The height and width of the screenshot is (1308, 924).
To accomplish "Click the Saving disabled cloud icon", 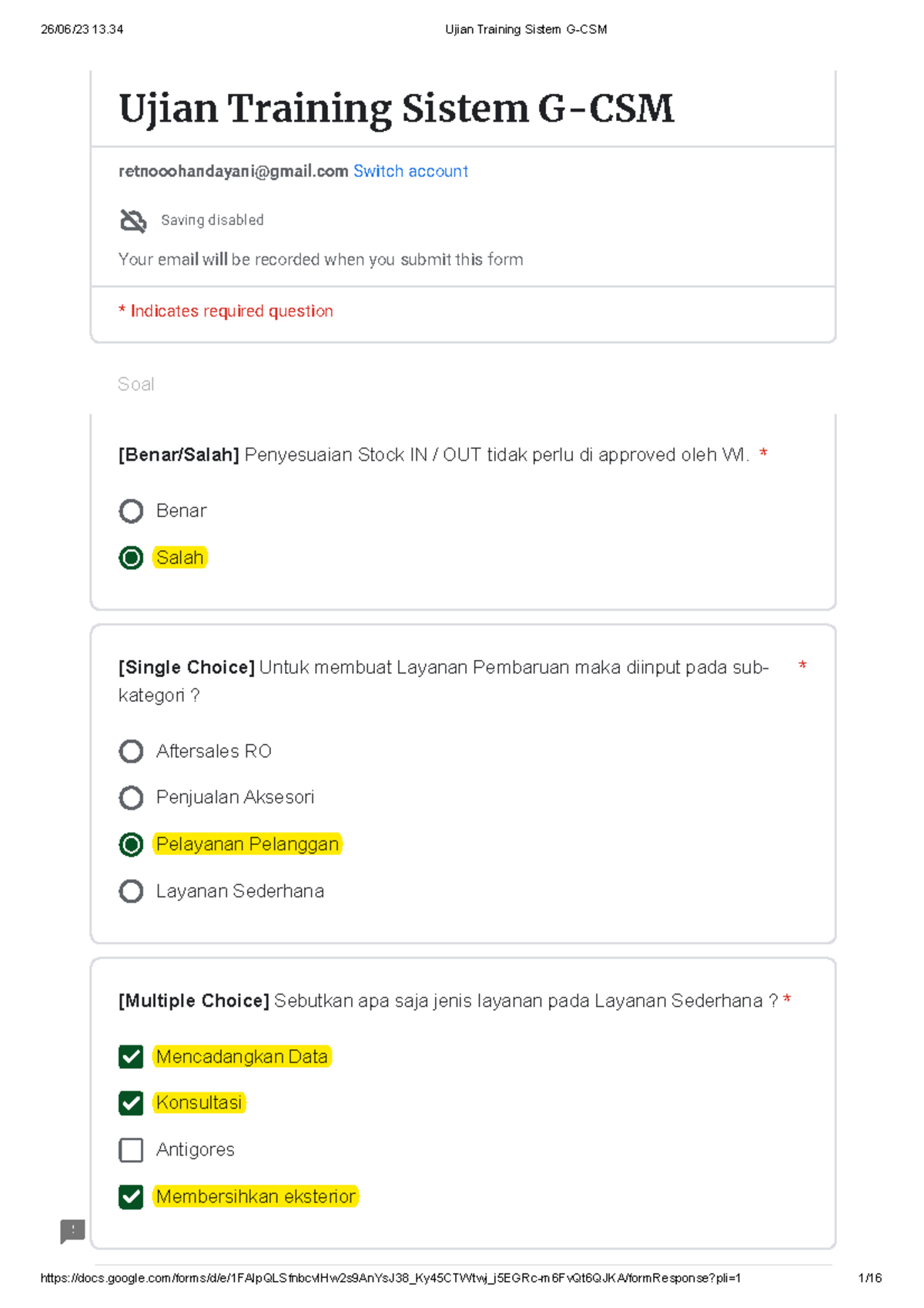I will [133, 221].
